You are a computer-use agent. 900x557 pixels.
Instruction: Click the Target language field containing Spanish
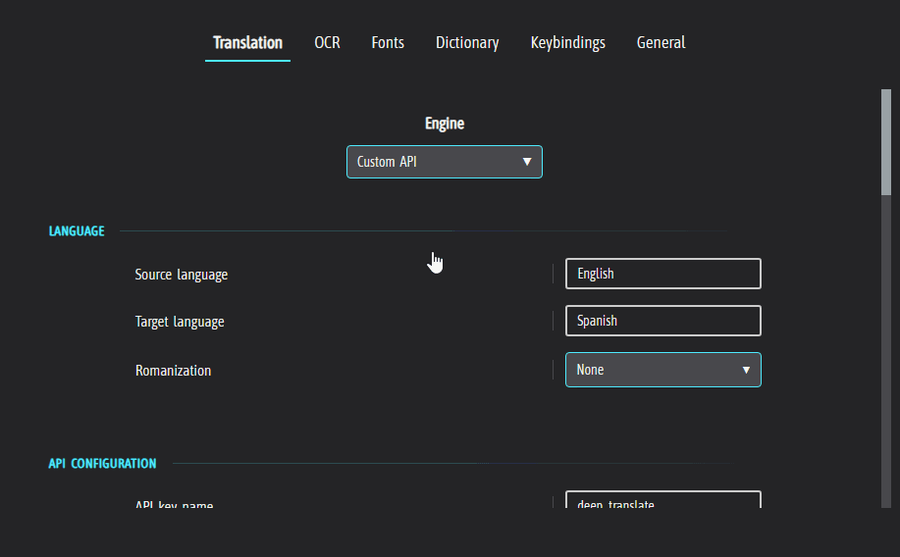663,321
